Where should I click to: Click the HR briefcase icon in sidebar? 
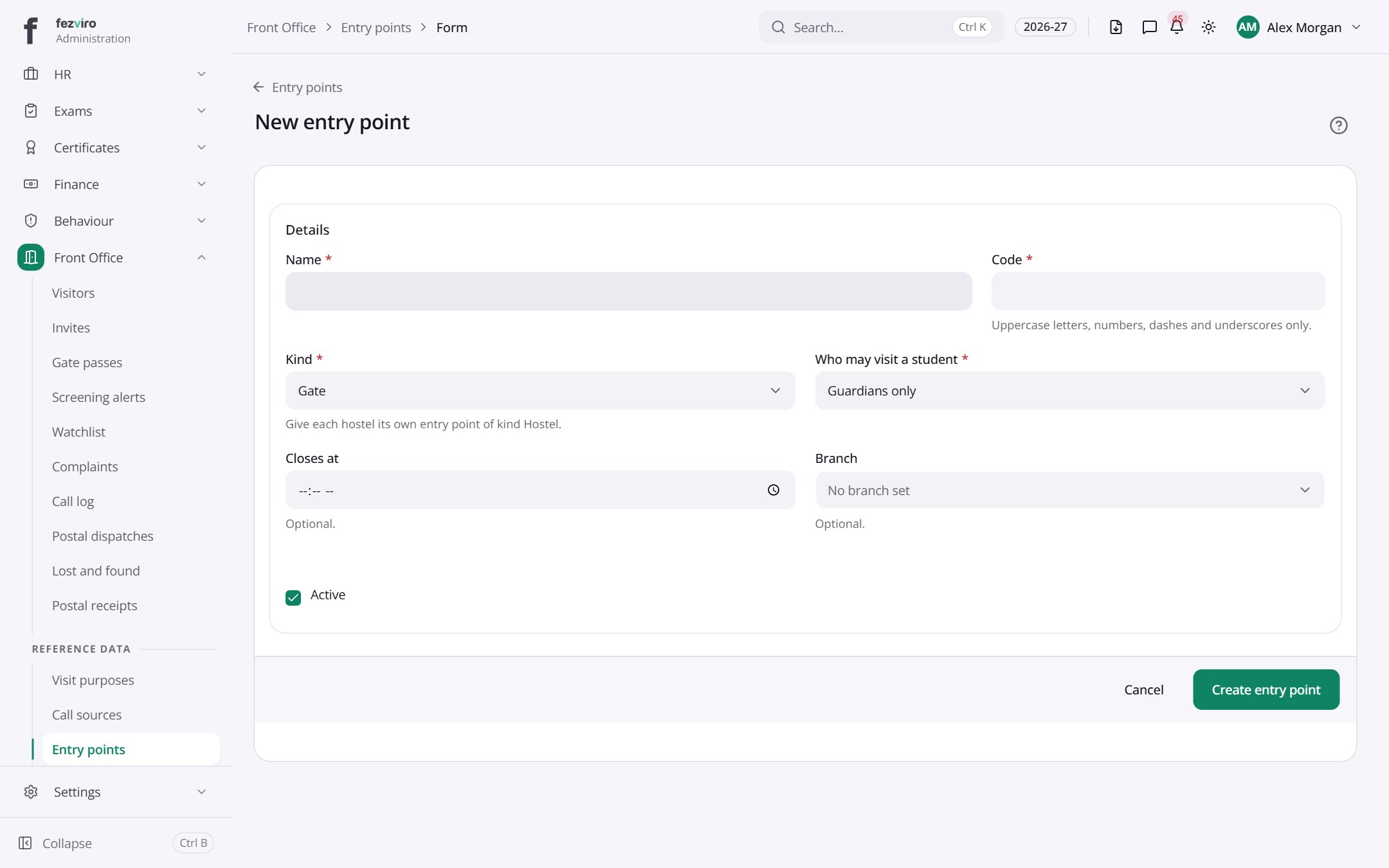click(x=31, y=74)
